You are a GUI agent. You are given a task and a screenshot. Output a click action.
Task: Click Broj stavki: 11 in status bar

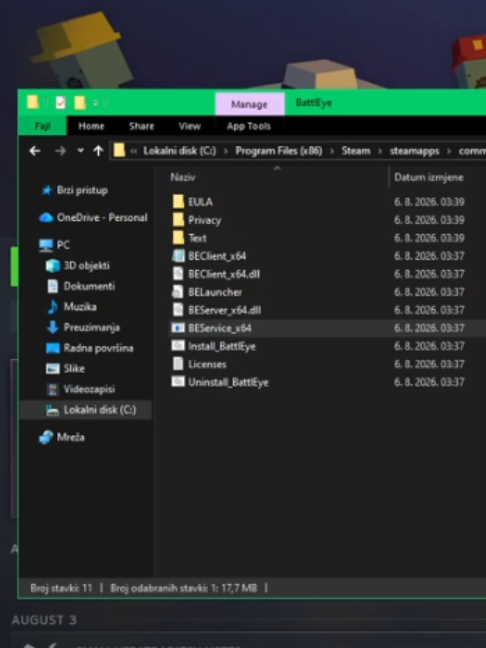(x=61, y=588)
